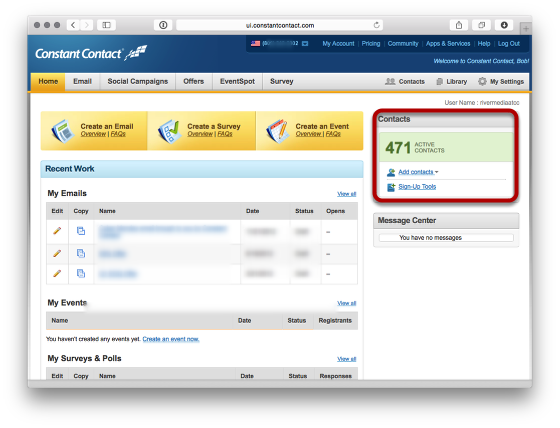Click Log Out link
This screenshot has width=560, height=428.
(x=509, y=44)
